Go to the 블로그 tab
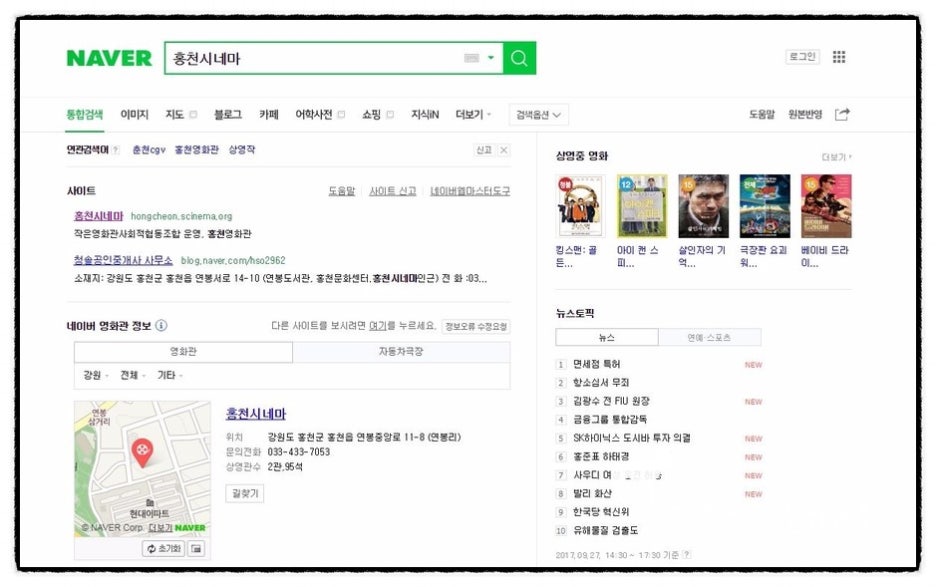 pos(227,114)
